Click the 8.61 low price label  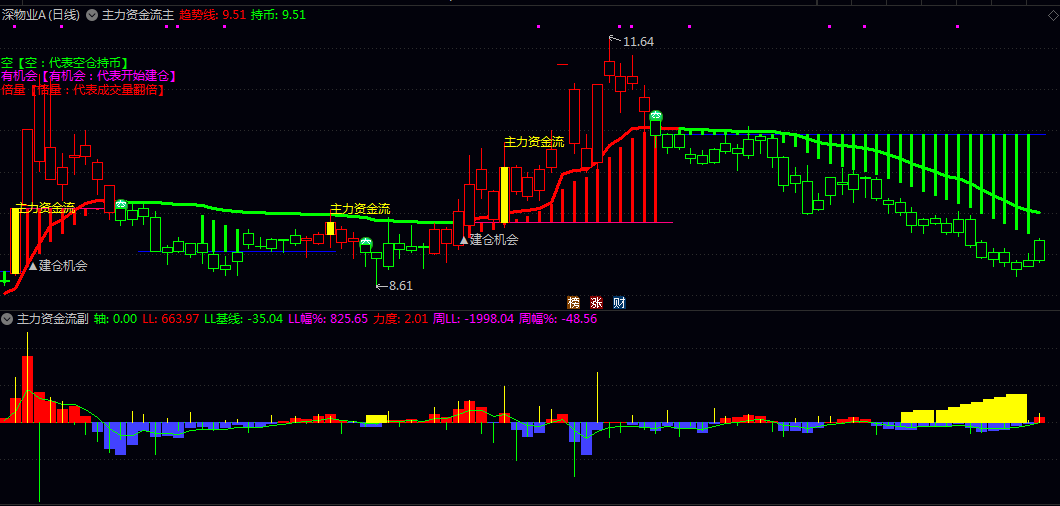point(400,286)
